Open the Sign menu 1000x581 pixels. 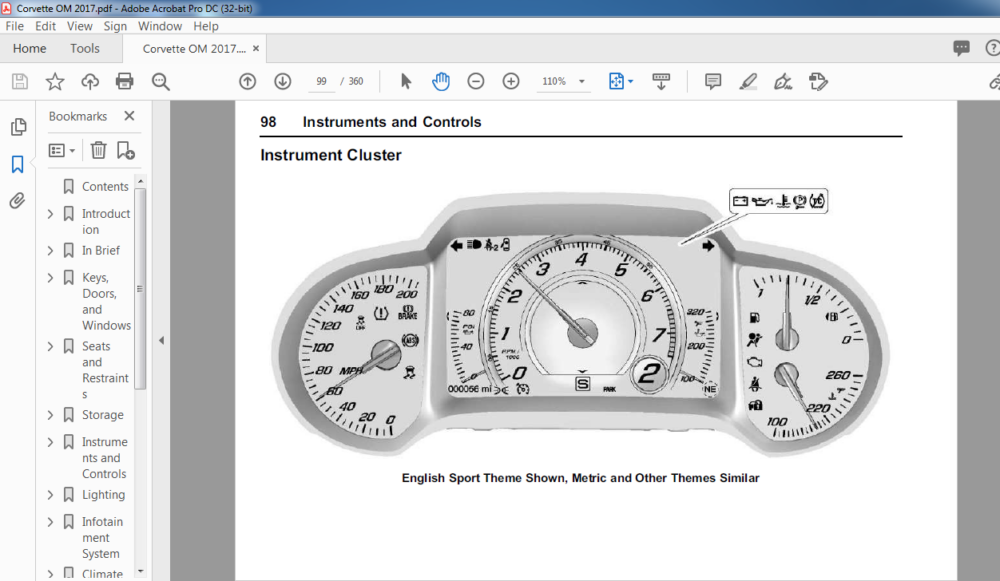pos(115,26)
